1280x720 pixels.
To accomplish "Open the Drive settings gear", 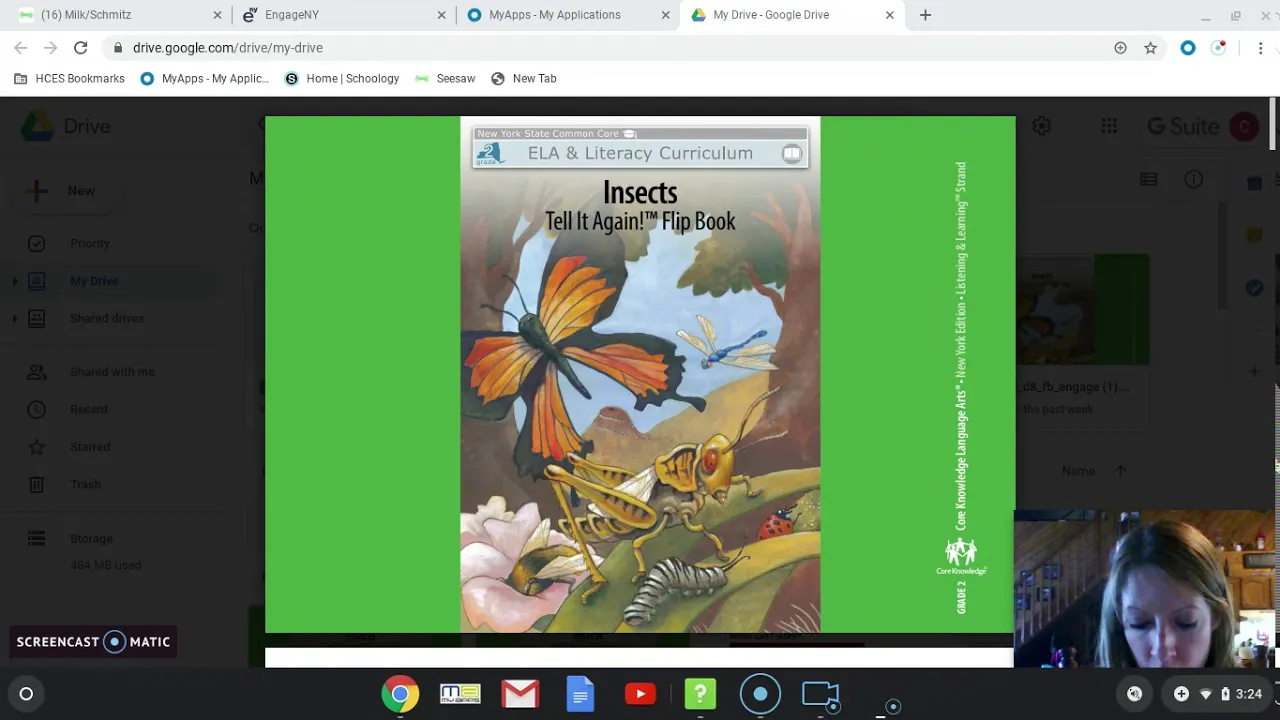I will 1042,126.
